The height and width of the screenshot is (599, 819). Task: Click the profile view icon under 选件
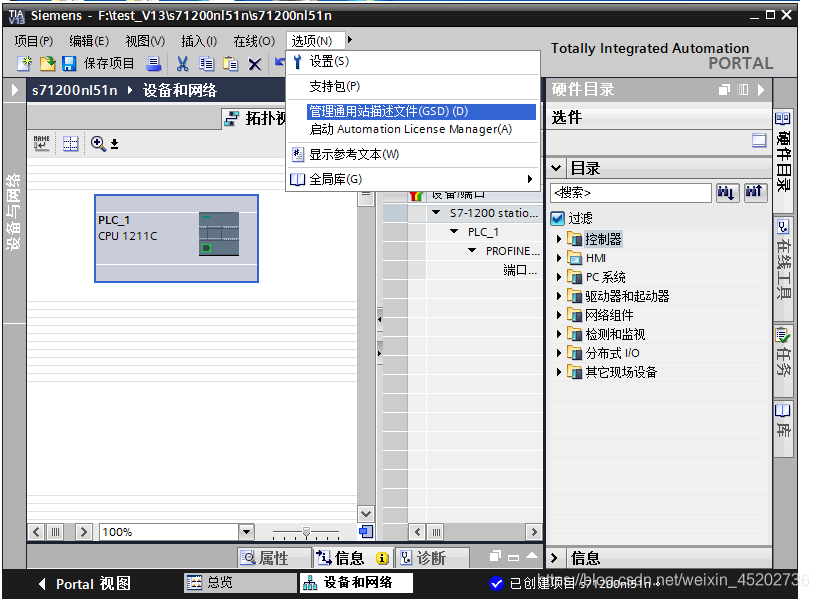pos(759,140)
